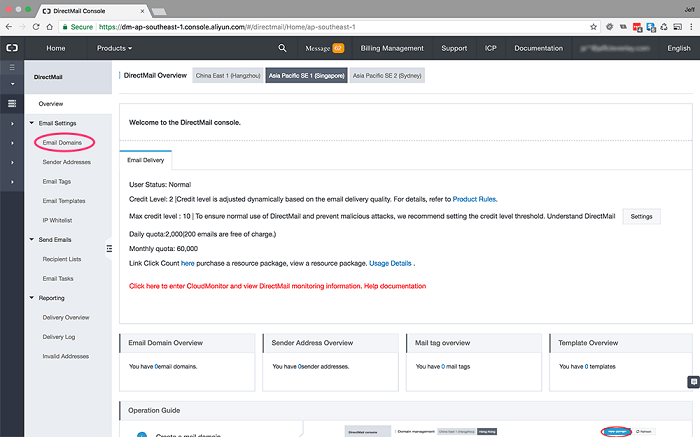700x437 pixels.
Task: Click the hamburger menu icon in left rail
Action: click(x=12, y=67)
